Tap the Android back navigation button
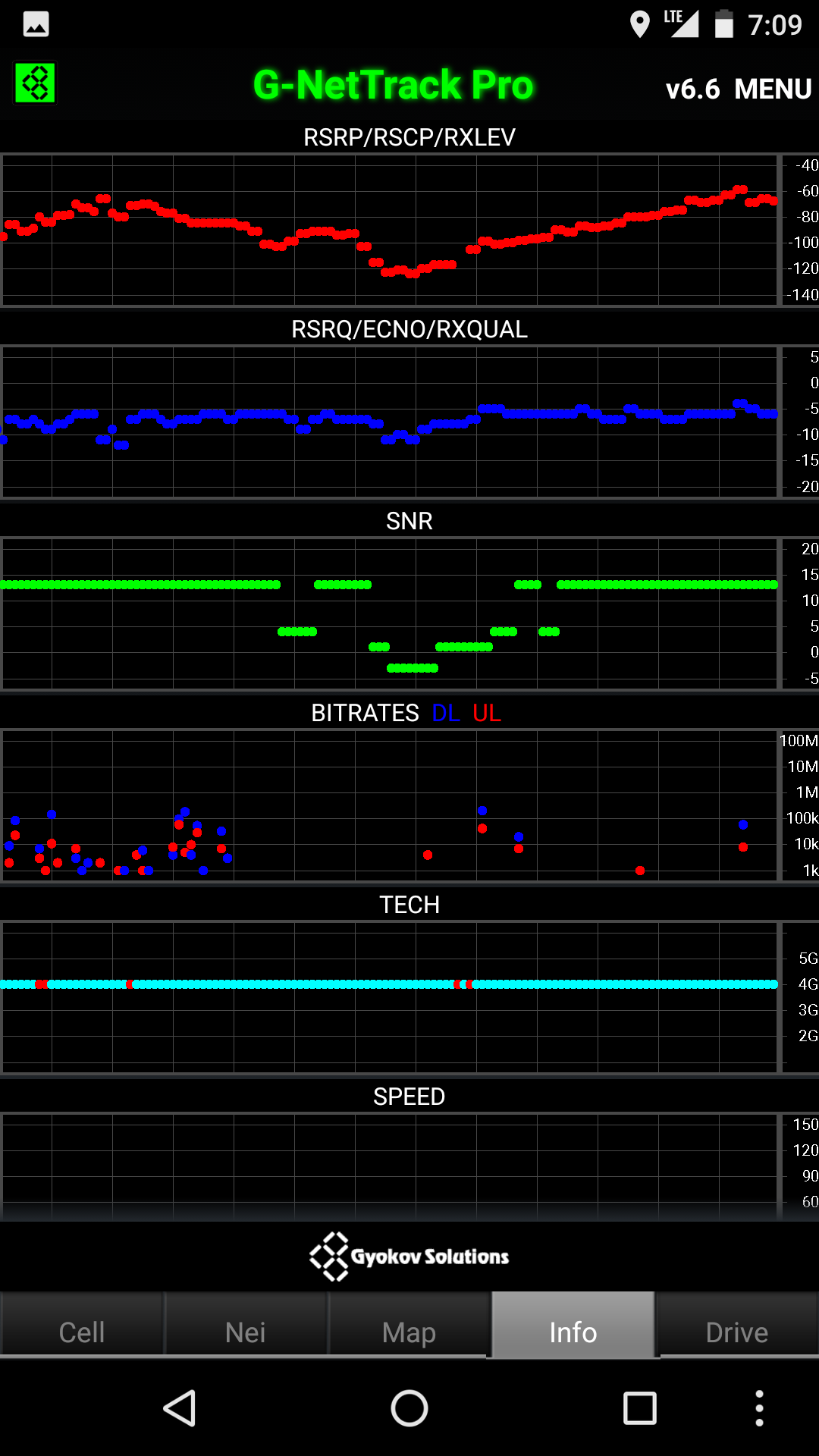This screenshot has height=1456, width=819. pos(180,1408)
